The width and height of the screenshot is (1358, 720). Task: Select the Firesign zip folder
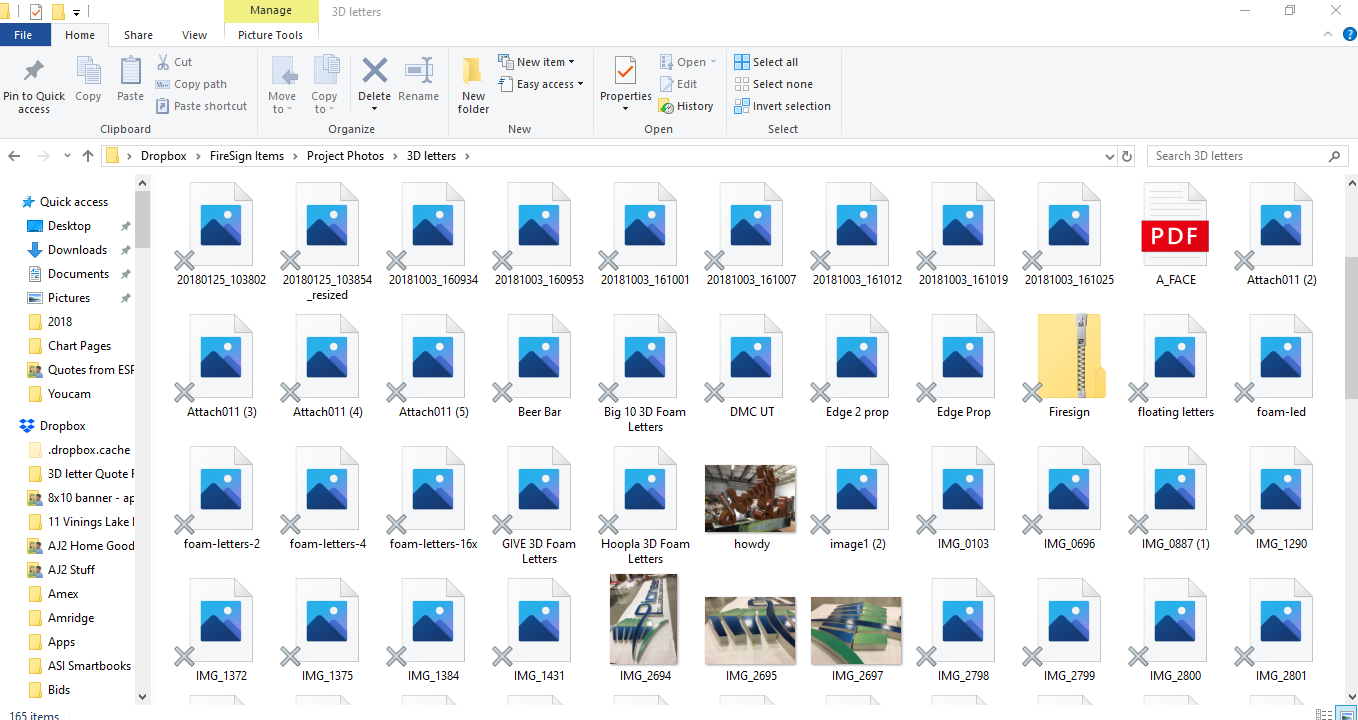tap(1069, 367)
